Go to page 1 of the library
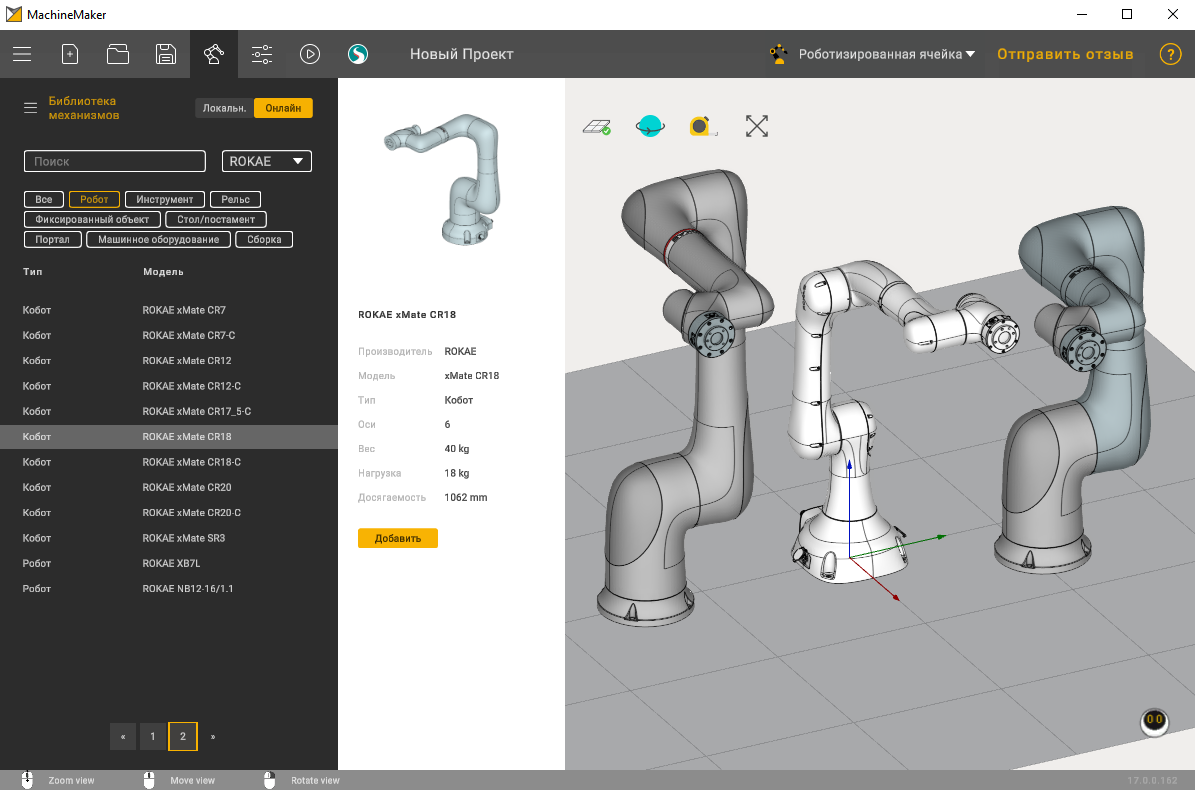The width and height of the screenshot is (1195, 790). pos(152,737)
